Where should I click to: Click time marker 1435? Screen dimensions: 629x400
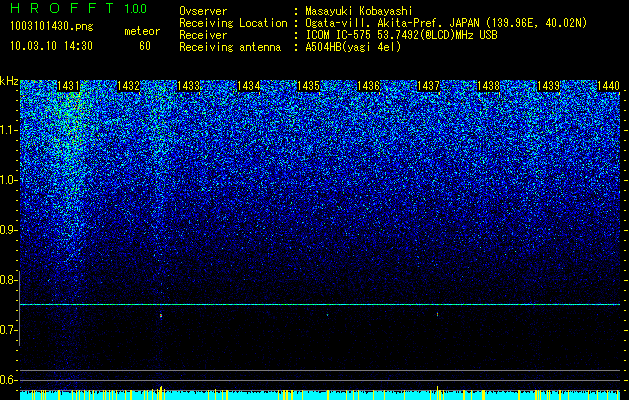click(x=308, y=86)
